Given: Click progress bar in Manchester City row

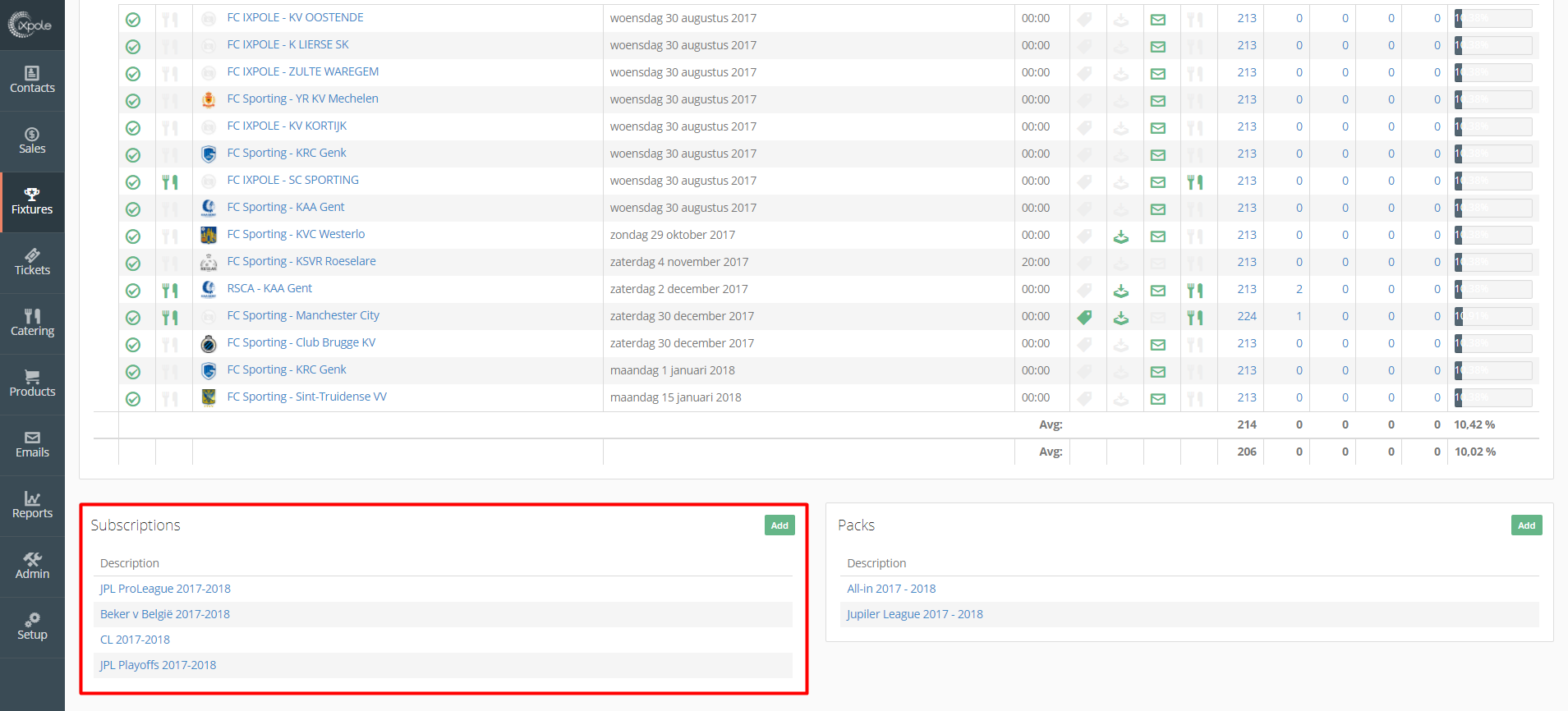Looking at the screenshot, I should (1493, 316).
